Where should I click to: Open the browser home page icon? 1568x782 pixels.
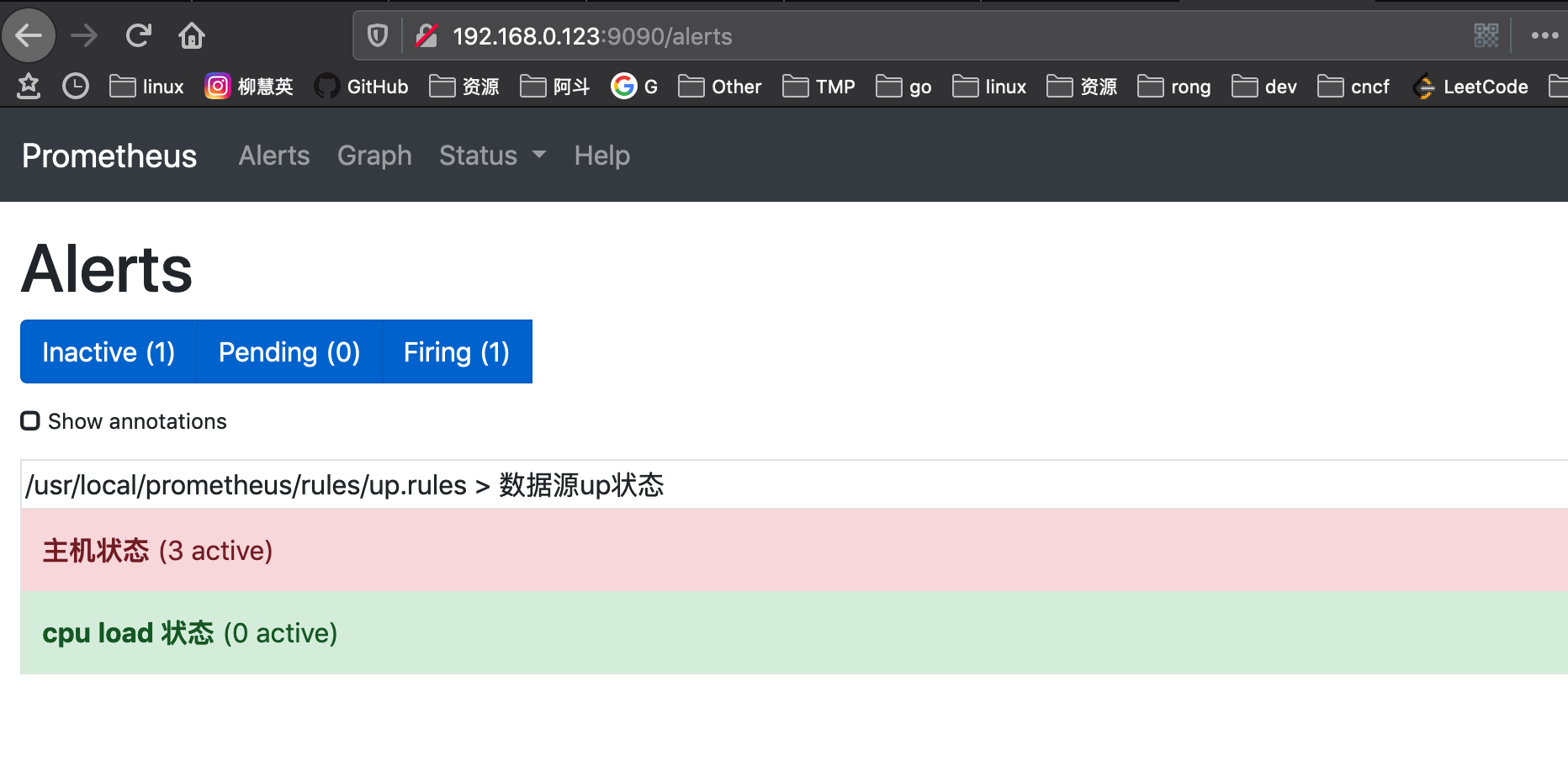192,35
